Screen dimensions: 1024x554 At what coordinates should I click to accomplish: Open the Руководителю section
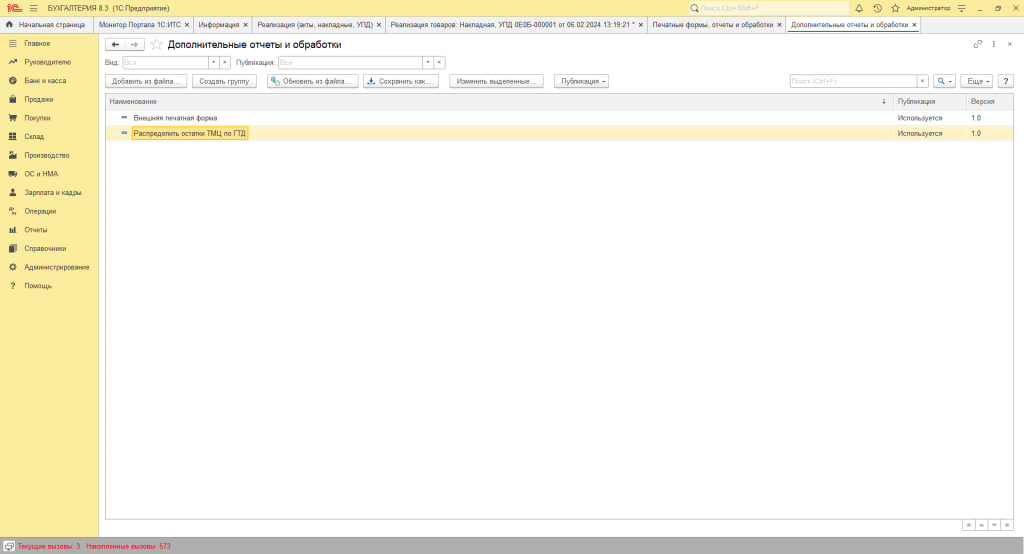(x=49, y=62)
